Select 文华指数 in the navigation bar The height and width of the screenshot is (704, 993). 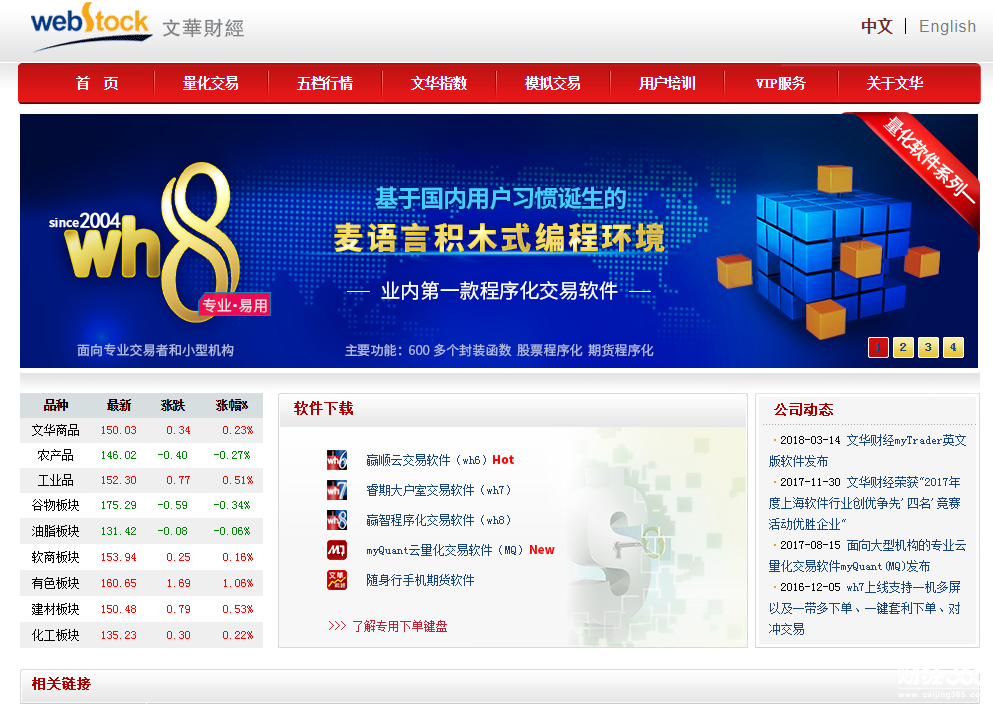coord(439,83)
